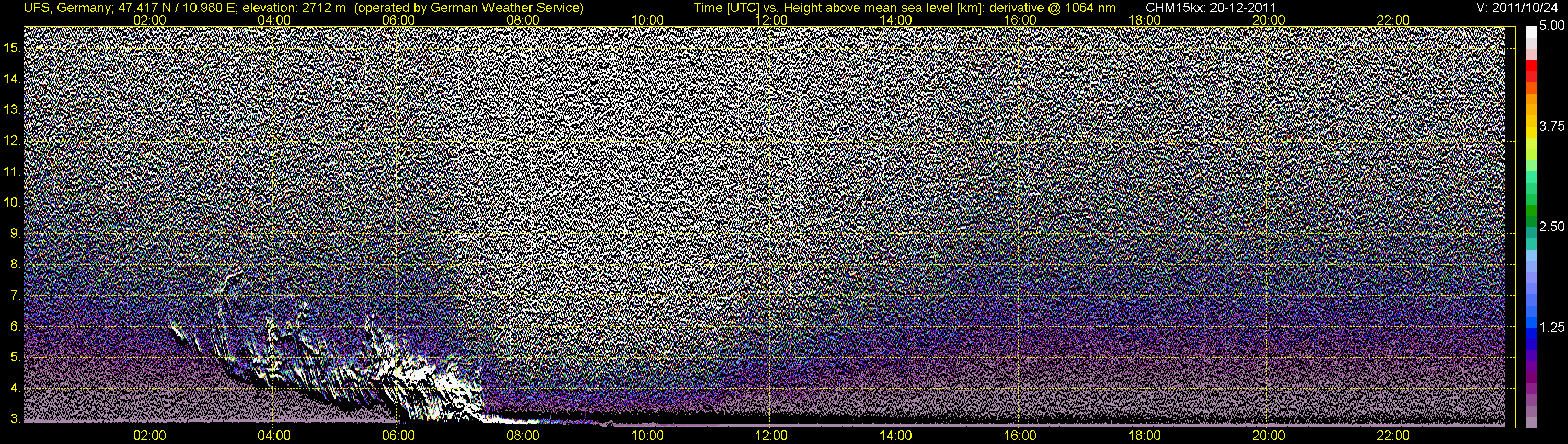
Task: Click '(operated by German Weather Service)' note
Action: click(469, 7)
